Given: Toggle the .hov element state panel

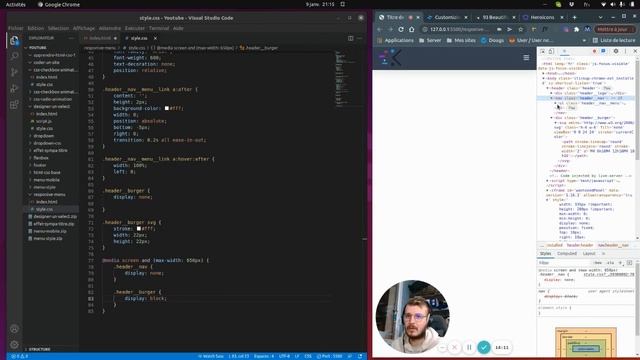Looking at the screenshot, I should pos(598,263).
